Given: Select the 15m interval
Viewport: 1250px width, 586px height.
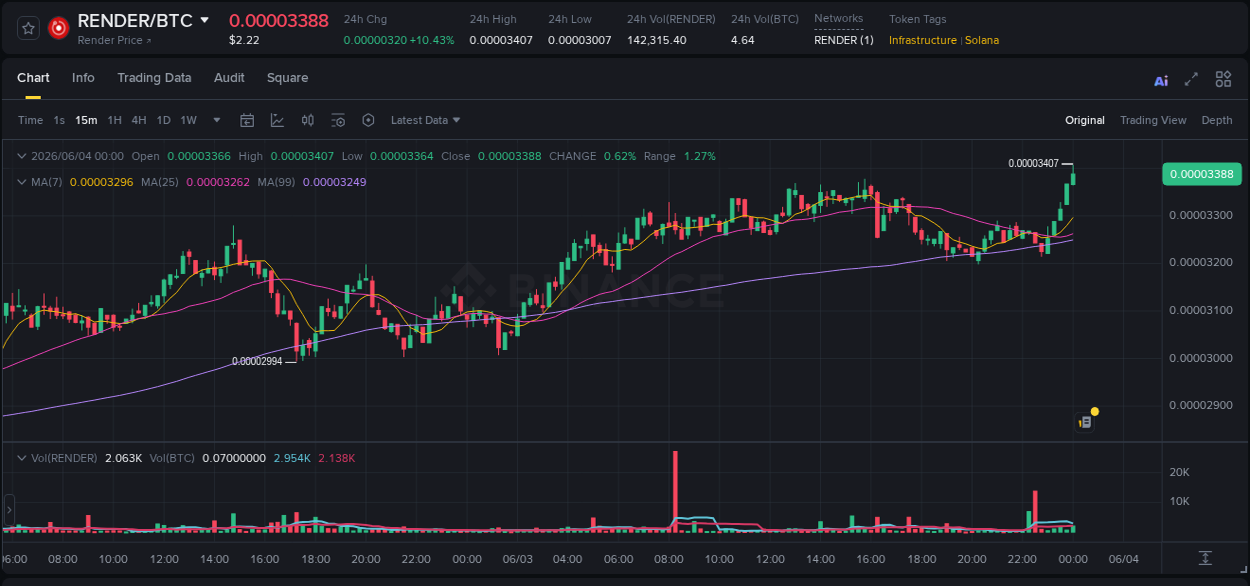Looking at the screenshot, I should (86, 120).
